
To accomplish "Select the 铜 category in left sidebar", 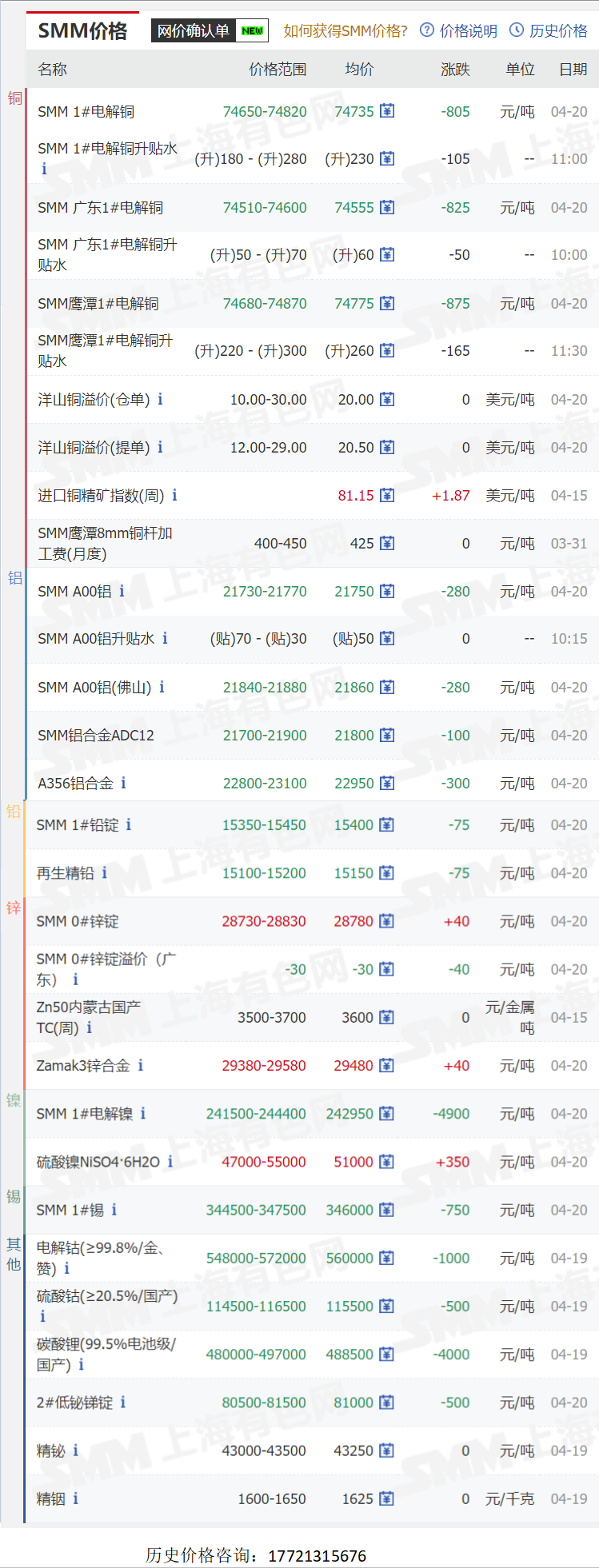I will [x=14, y=98].
